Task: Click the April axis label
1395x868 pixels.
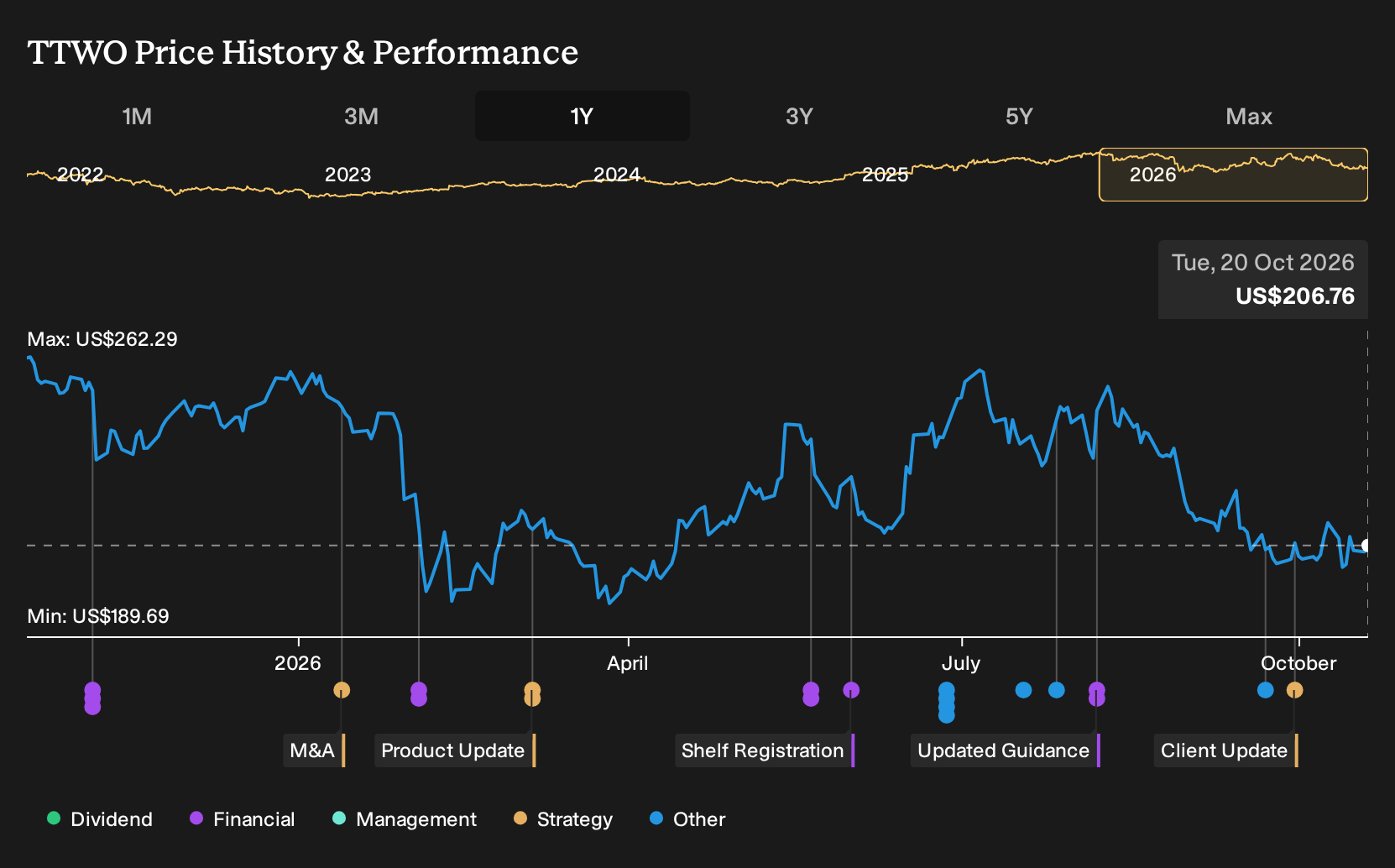Action: pyautogui.click(x=628, y=663)
